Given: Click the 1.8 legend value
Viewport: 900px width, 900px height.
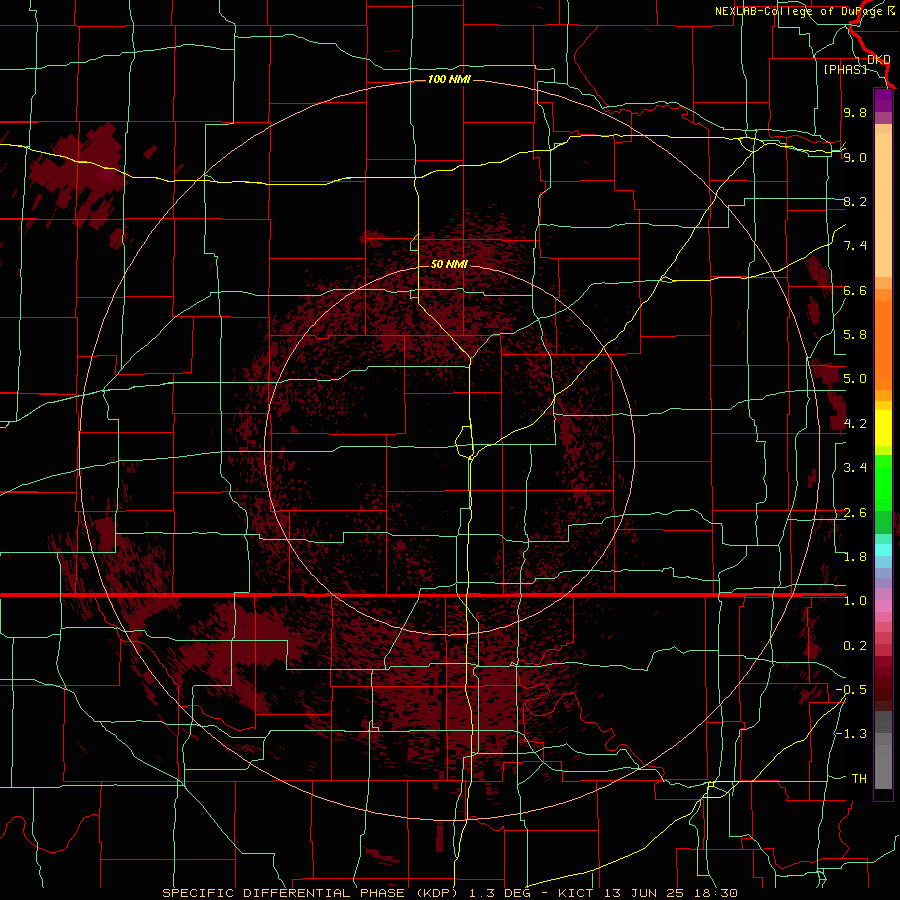Looking at the screenshot, I should (855, 557).
